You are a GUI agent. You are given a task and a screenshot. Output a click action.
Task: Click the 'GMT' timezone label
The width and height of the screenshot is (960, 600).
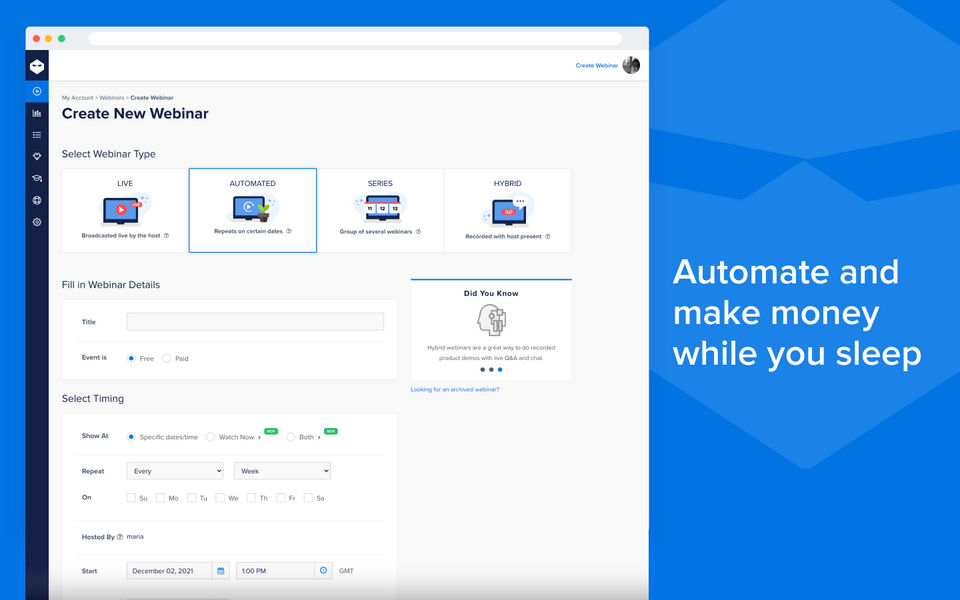click(347, 571)
